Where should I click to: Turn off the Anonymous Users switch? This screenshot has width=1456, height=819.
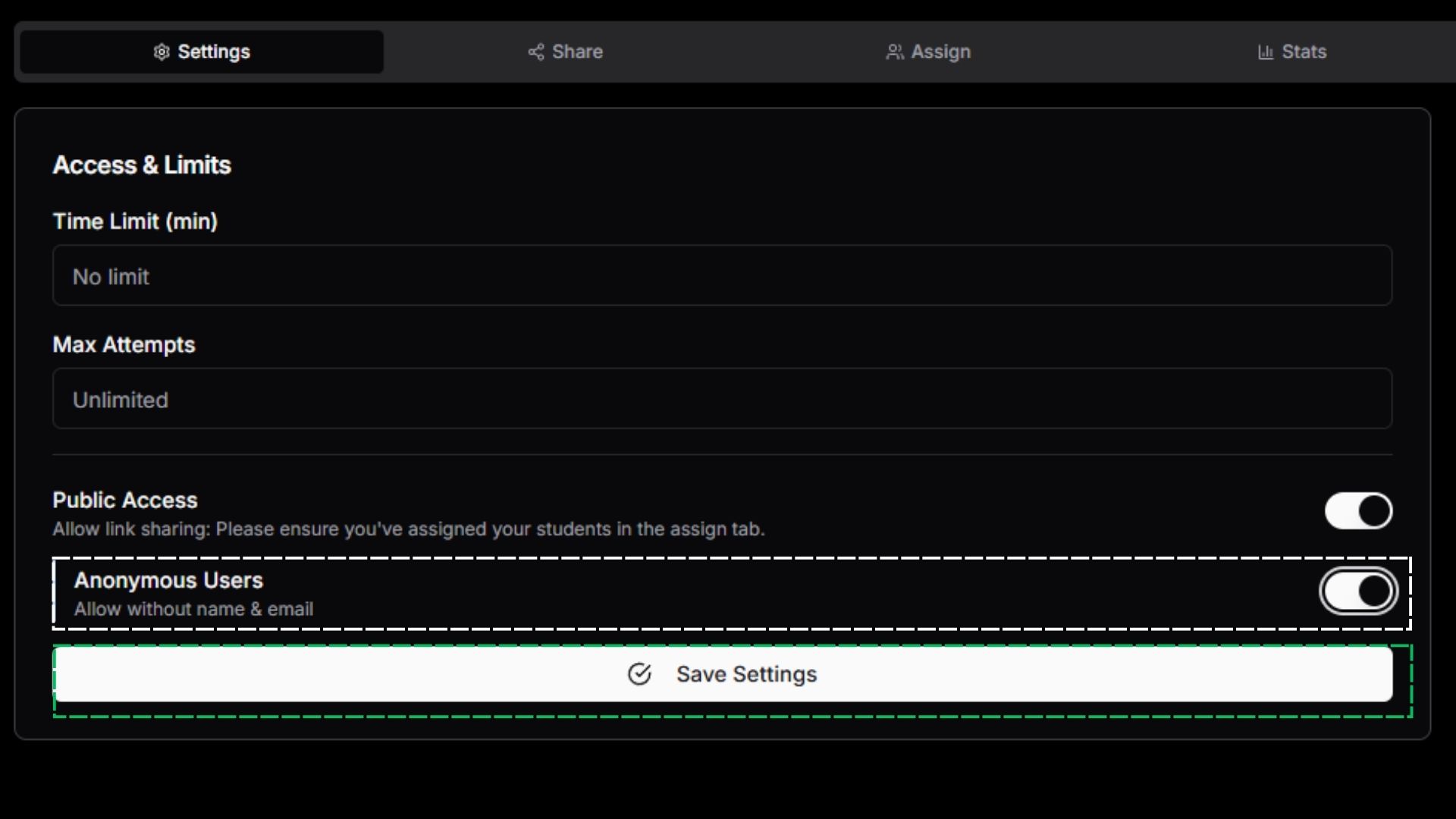1357,591
